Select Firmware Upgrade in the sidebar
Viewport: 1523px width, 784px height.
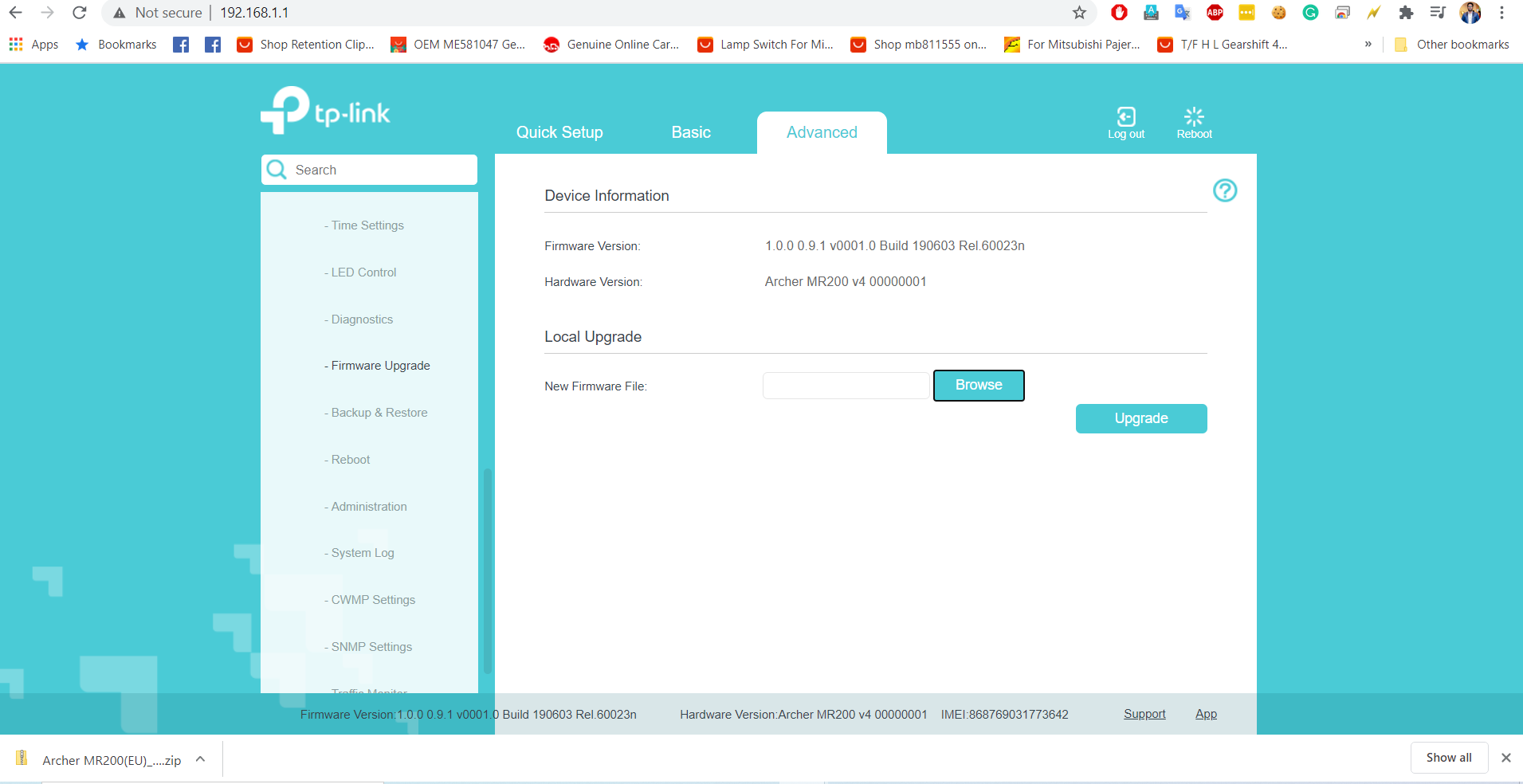pyautogui.click(x=377, y=365)
